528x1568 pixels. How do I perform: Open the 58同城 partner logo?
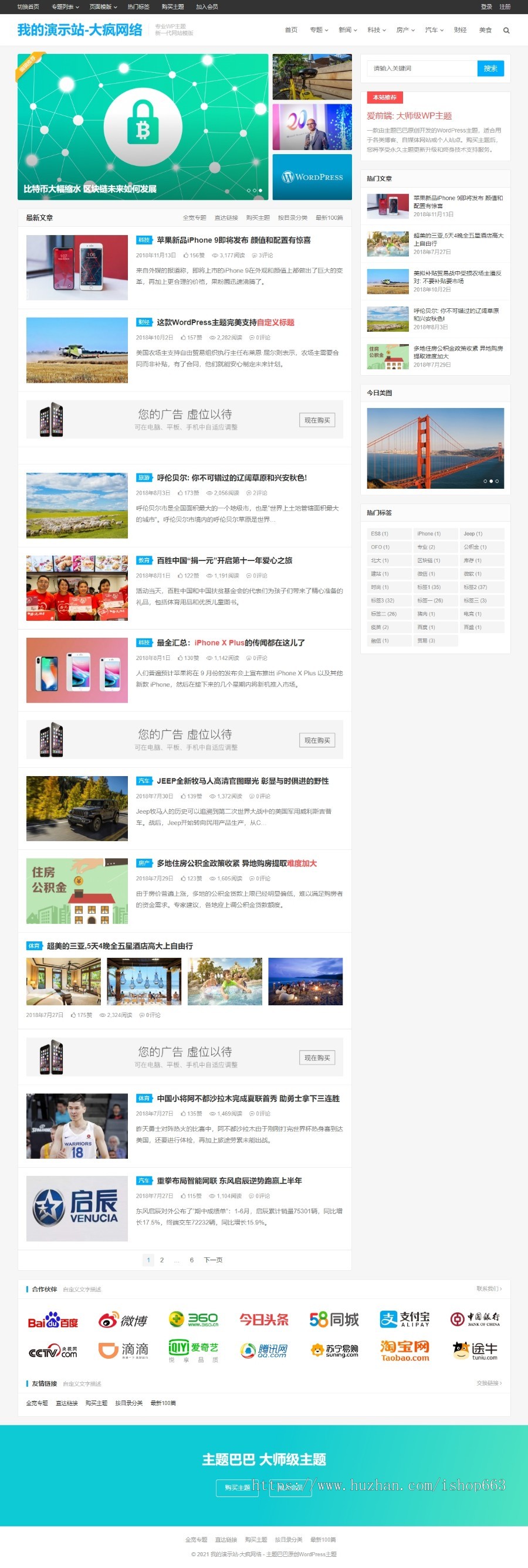coord(334,1319)
